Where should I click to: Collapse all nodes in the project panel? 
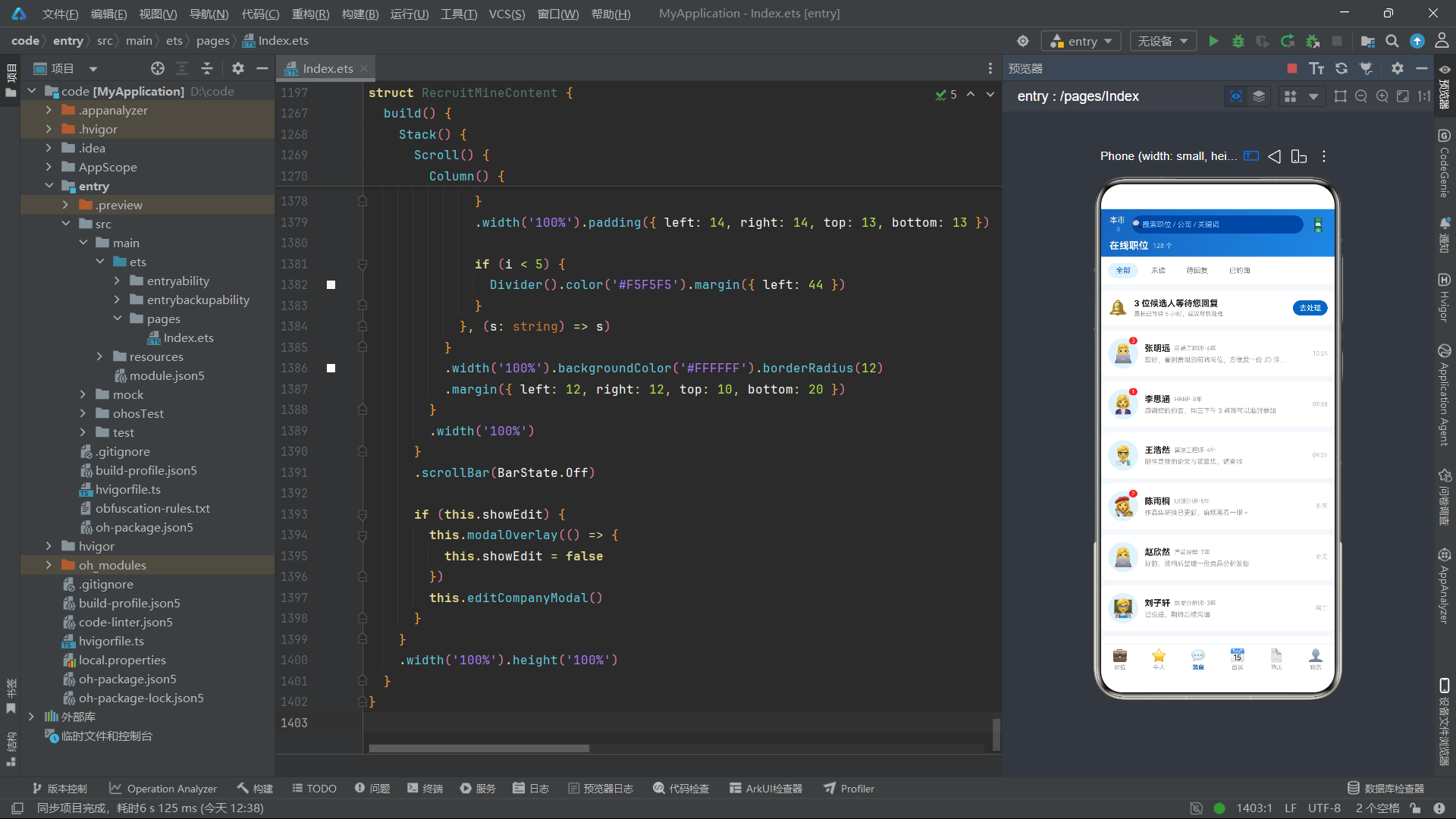207,68
